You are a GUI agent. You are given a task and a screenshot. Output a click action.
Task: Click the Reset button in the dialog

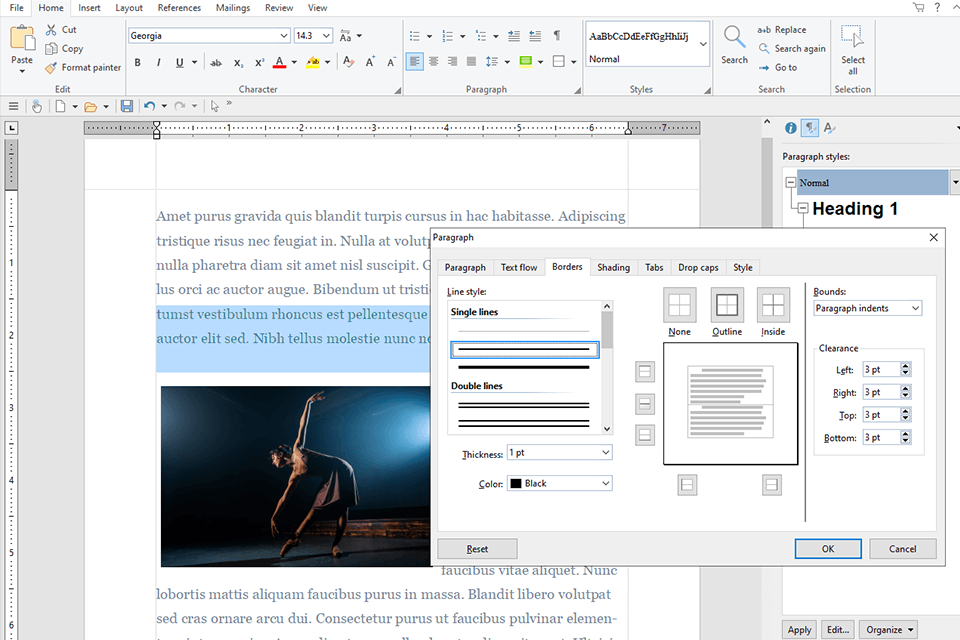point(476,548)
